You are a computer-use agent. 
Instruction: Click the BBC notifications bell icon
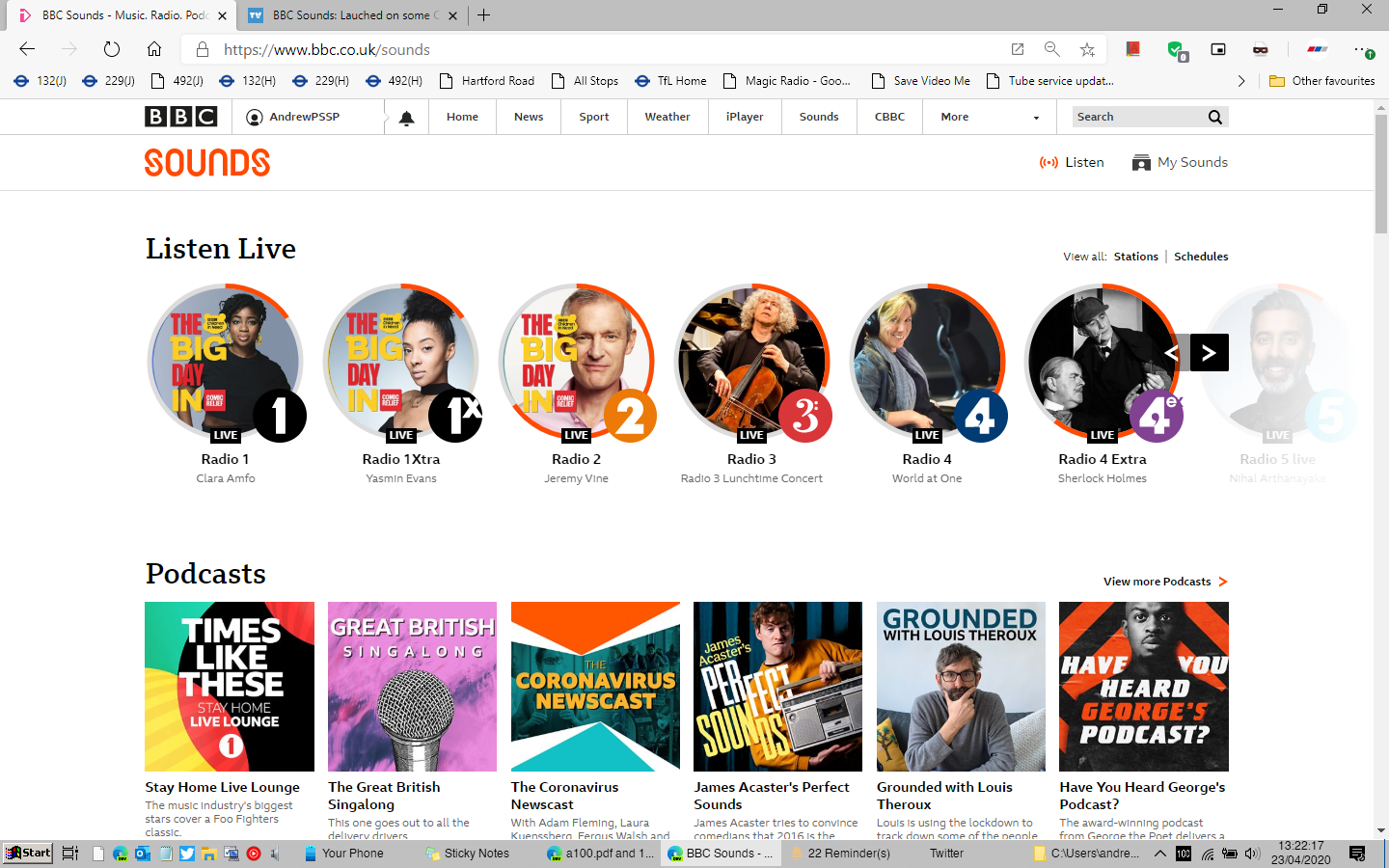click(406, 118)
